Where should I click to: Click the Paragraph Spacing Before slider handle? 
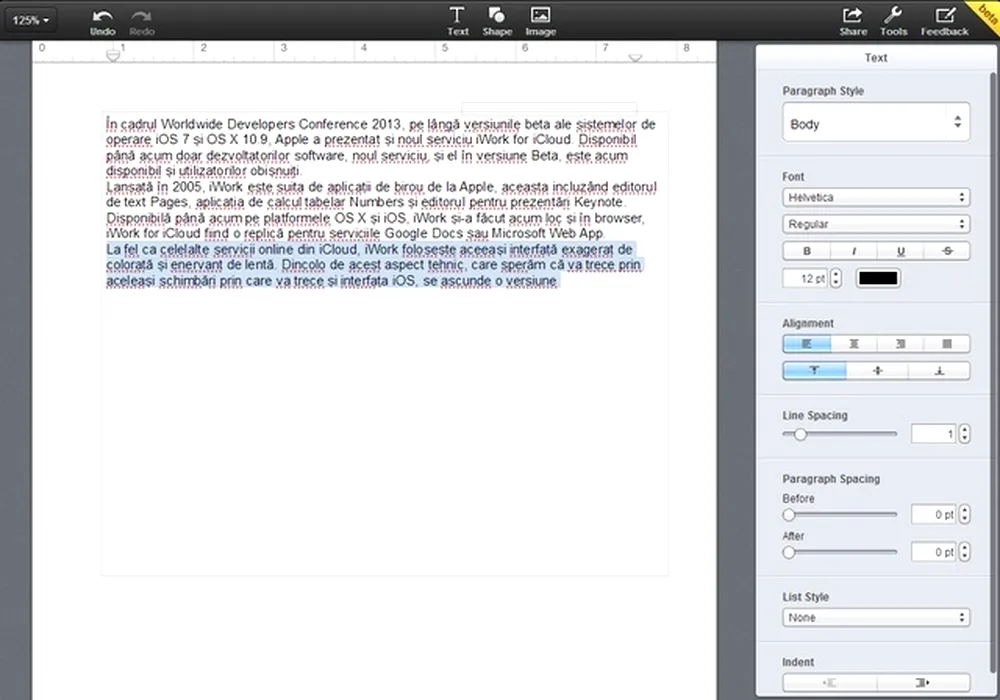coord(789,514)
